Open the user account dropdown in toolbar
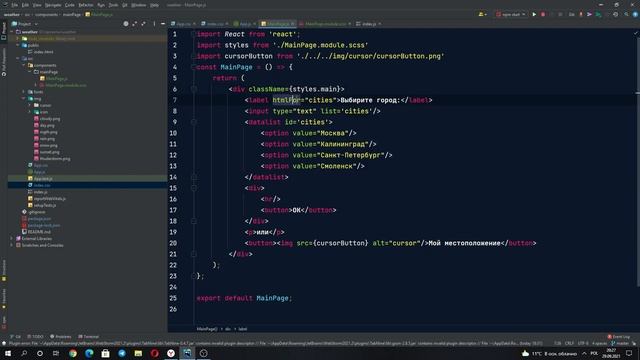The width and height of the screenshot is (640, 360). 482,14
